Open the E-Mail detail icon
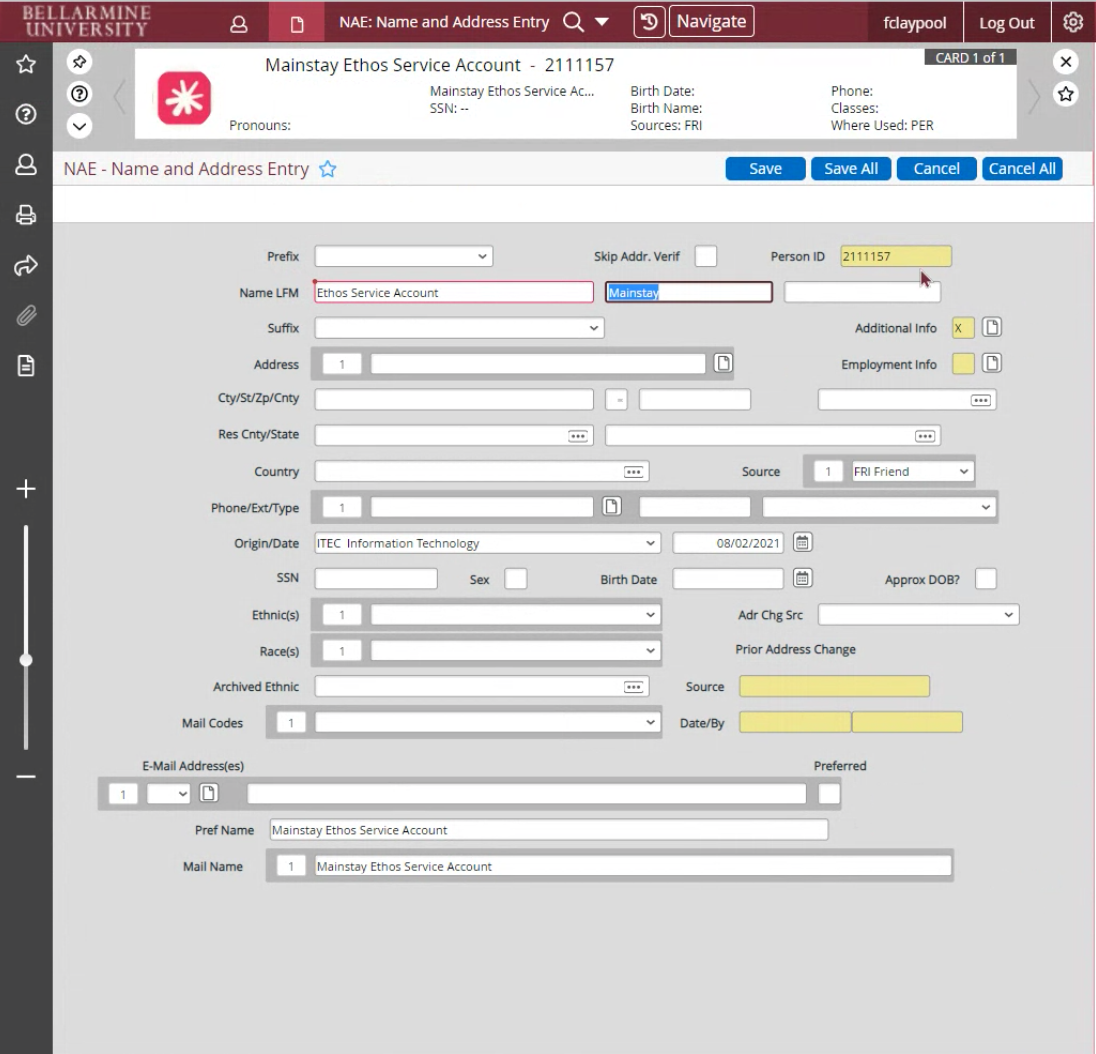 208,793
